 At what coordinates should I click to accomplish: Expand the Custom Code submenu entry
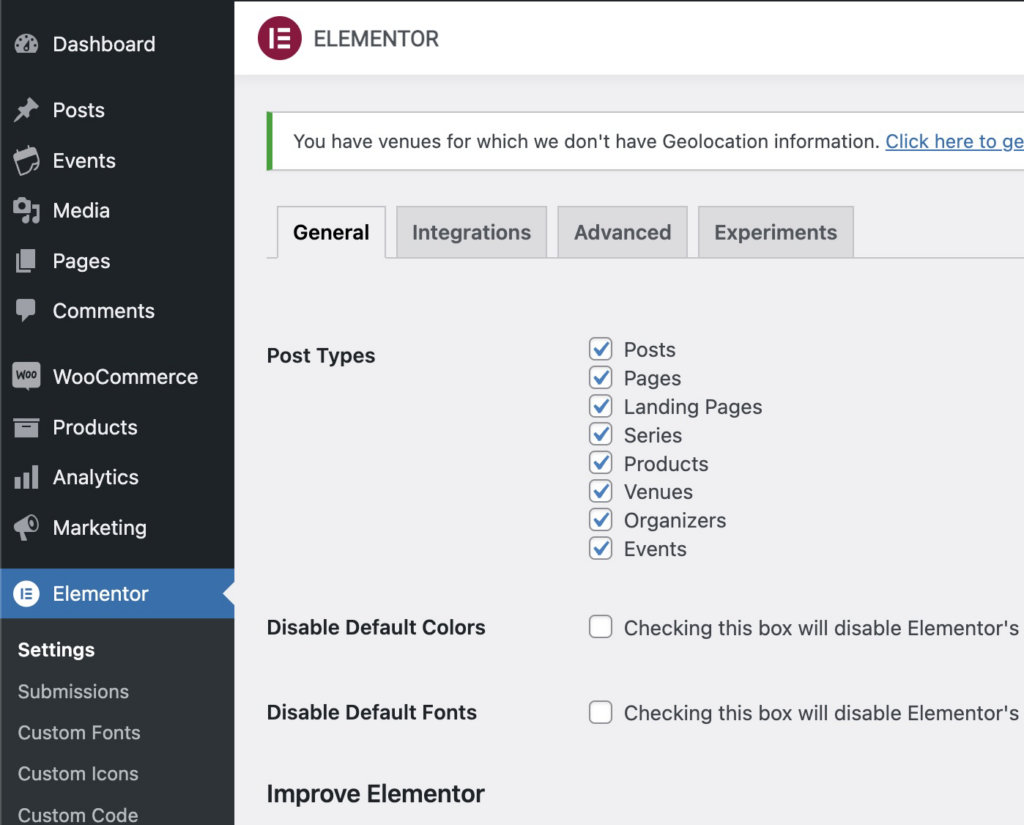(x=78, y=814)
